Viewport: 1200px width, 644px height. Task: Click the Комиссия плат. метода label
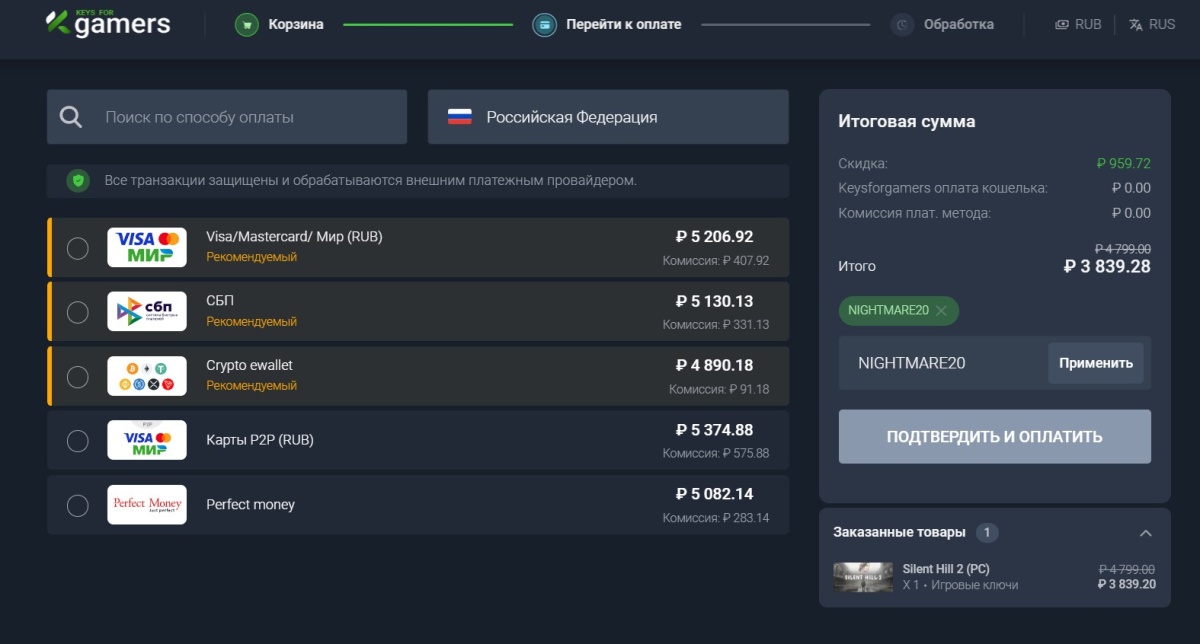[x=915, y=213]
